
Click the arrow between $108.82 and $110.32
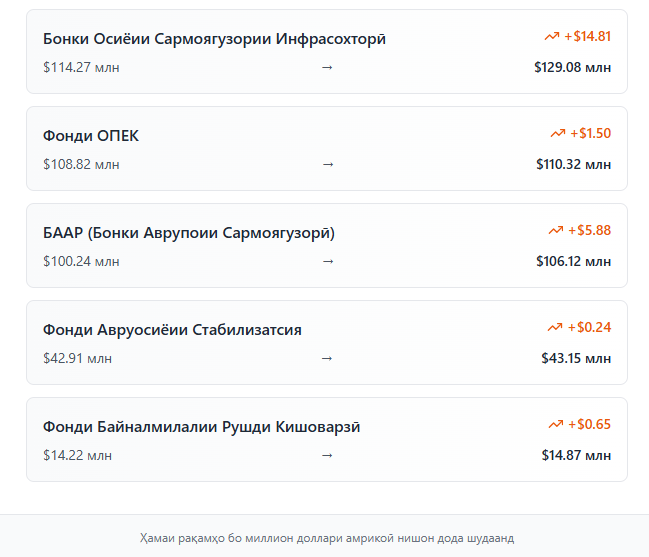[x=327, y=164]
